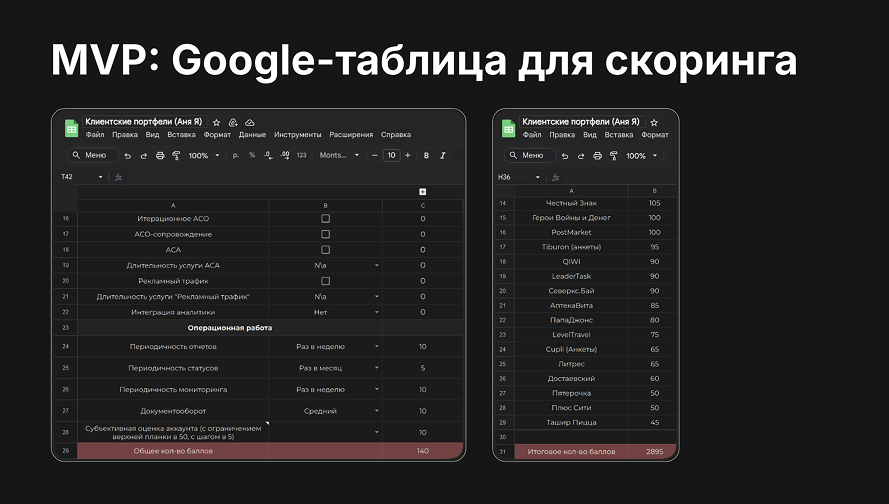Check the Итерационное АСО checkbox
889x504 pixels.
(x=325, y=218)
